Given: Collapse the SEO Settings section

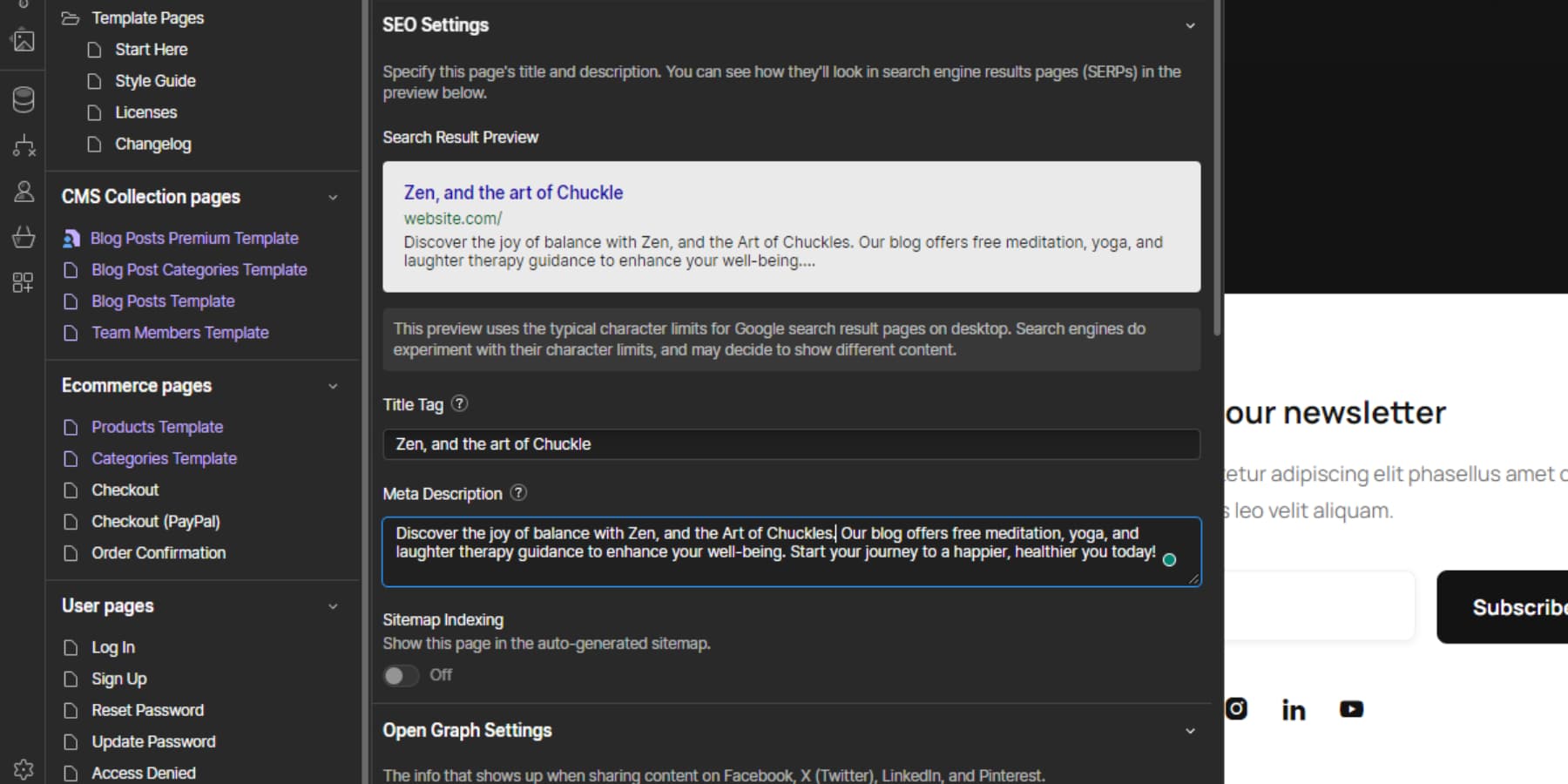Looking at the screenshot, I should 1190,25.
